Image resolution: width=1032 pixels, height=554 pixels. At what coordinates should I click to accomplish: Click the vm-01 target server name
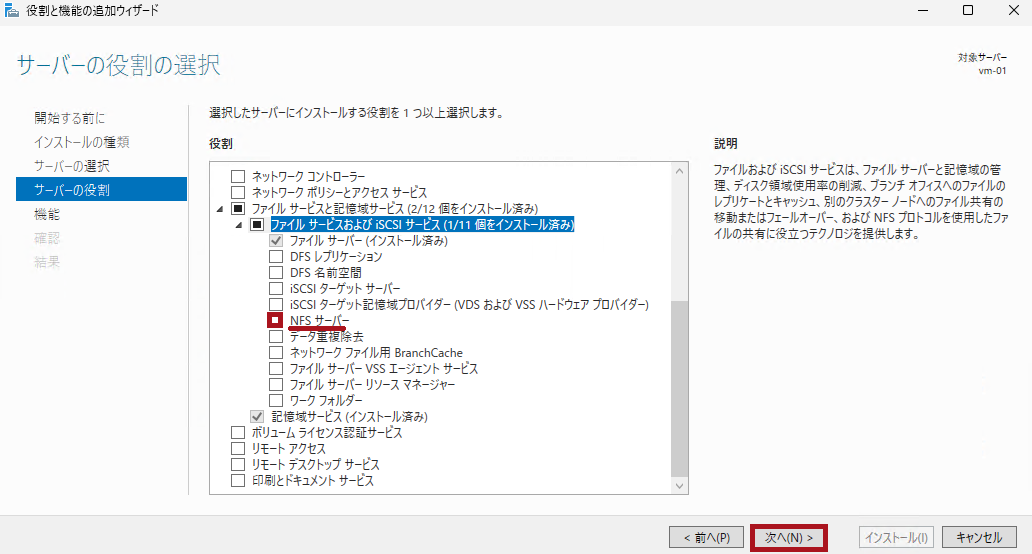pyautogui.click(x=992, y=70)
